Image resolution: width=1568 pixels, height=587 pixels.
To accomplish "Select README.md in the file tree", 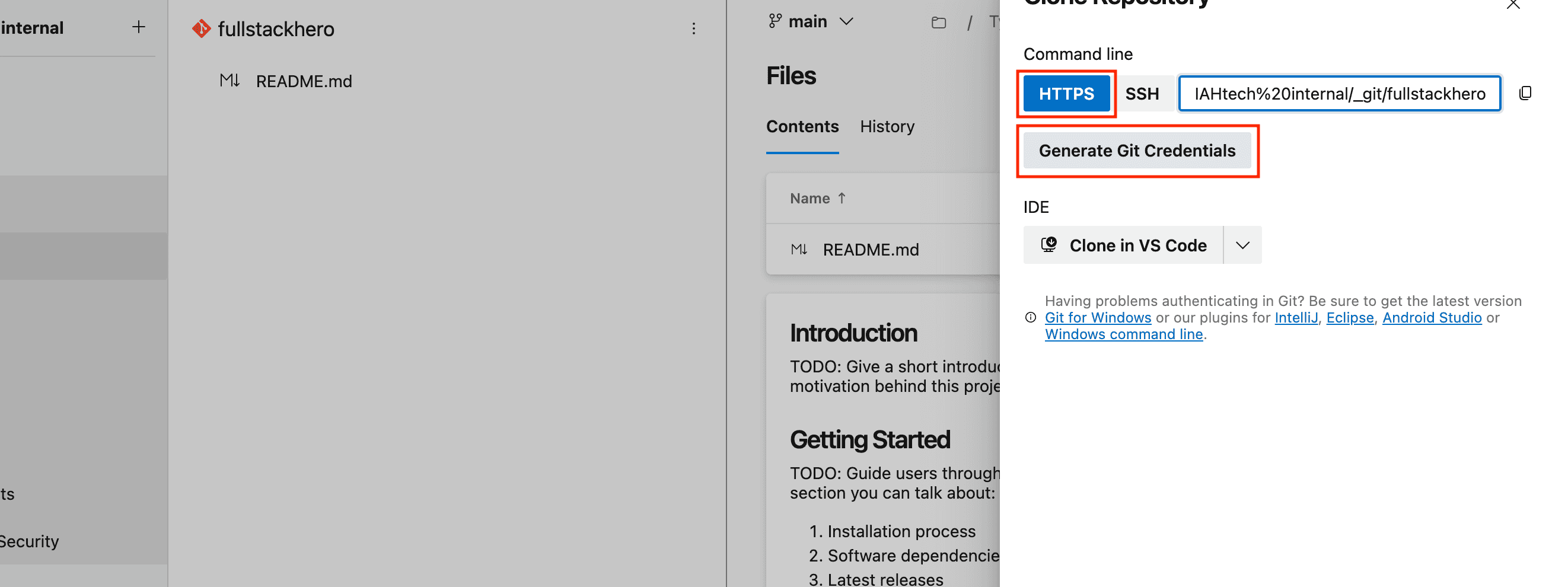I will click(x=303, y=81).
